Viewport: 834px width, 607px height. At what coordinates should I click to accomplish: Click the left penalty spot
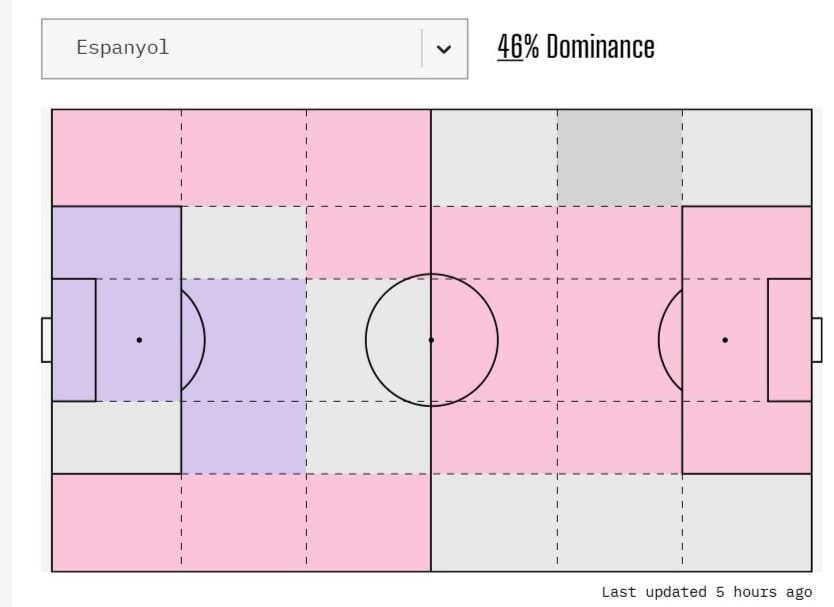139,340
